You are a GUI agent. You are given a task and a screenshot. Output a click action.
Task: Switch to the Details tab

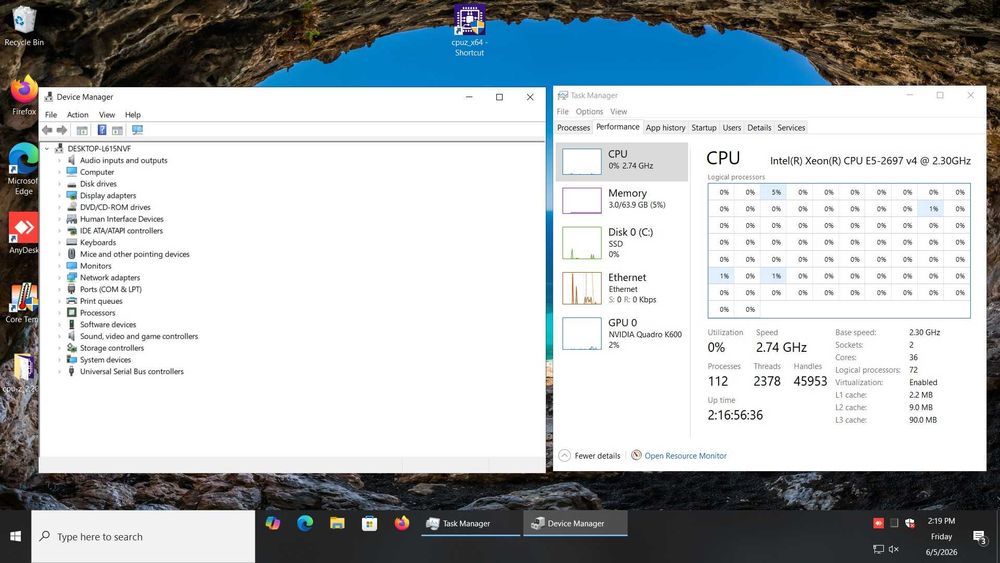(759, 128)
